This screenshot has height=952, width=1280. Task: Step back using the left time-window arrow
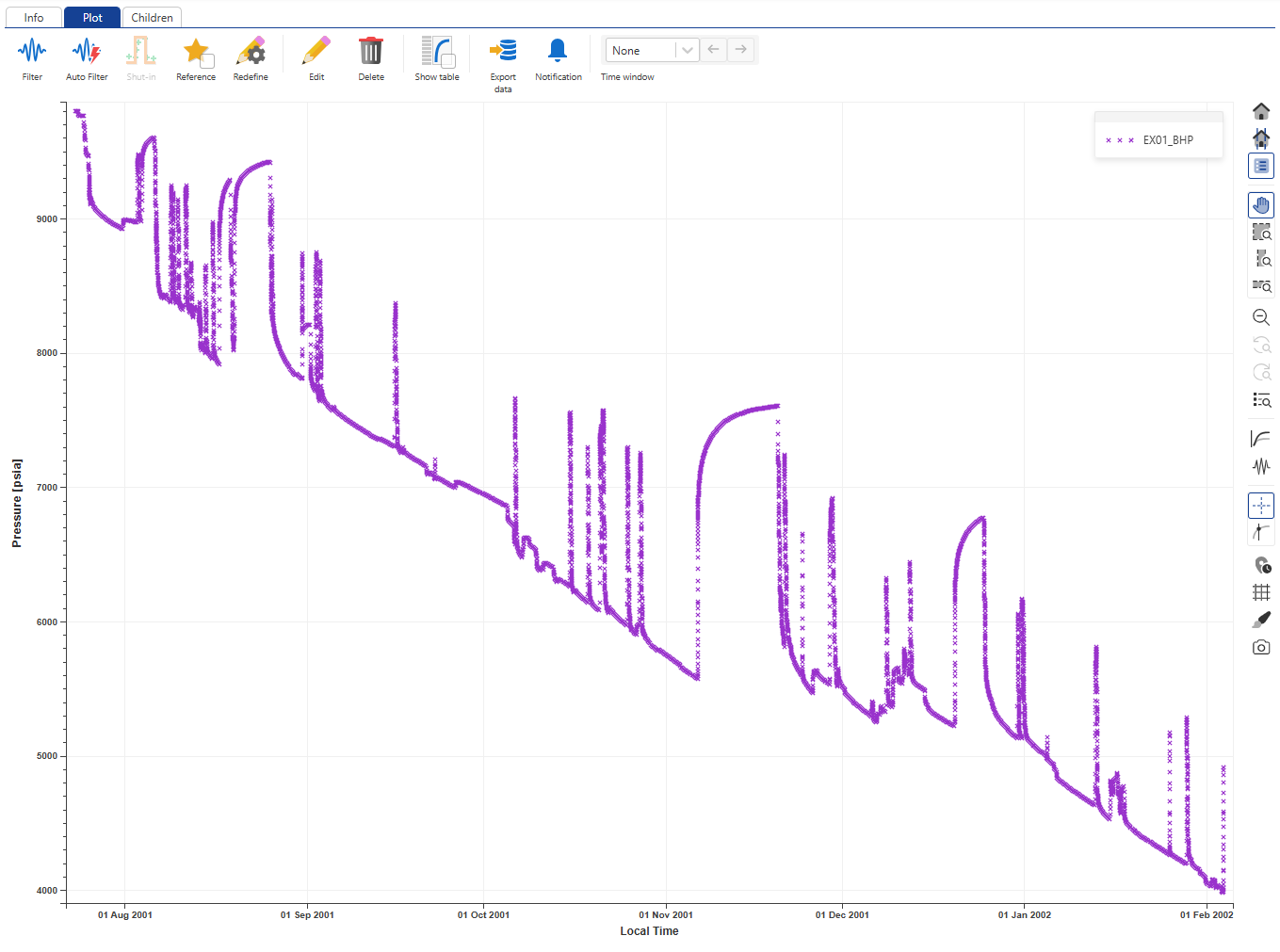tap(713, 50)
